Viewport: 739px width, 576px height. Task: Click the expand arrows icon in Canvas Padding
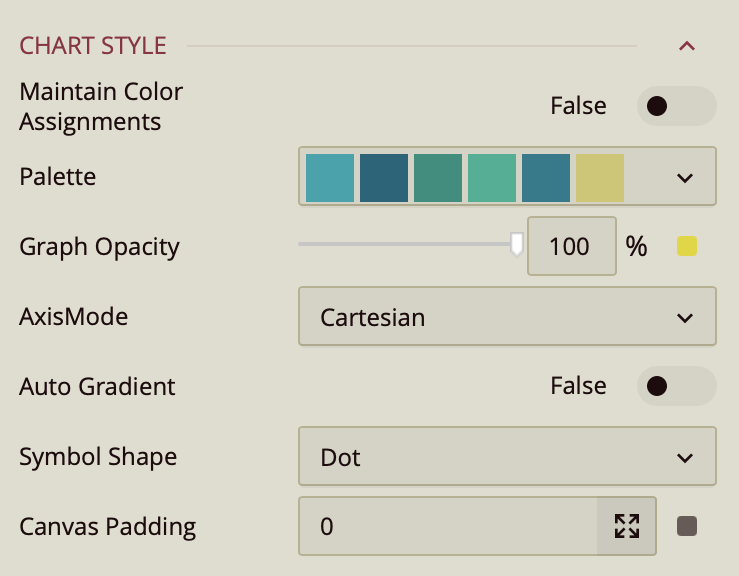(x=627, y=526)
